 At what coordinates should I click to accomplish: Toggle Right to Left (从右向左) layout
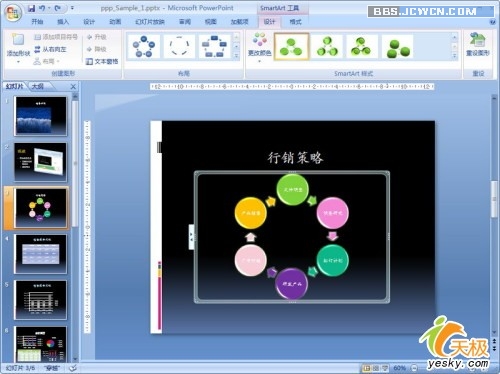[50, 49]
